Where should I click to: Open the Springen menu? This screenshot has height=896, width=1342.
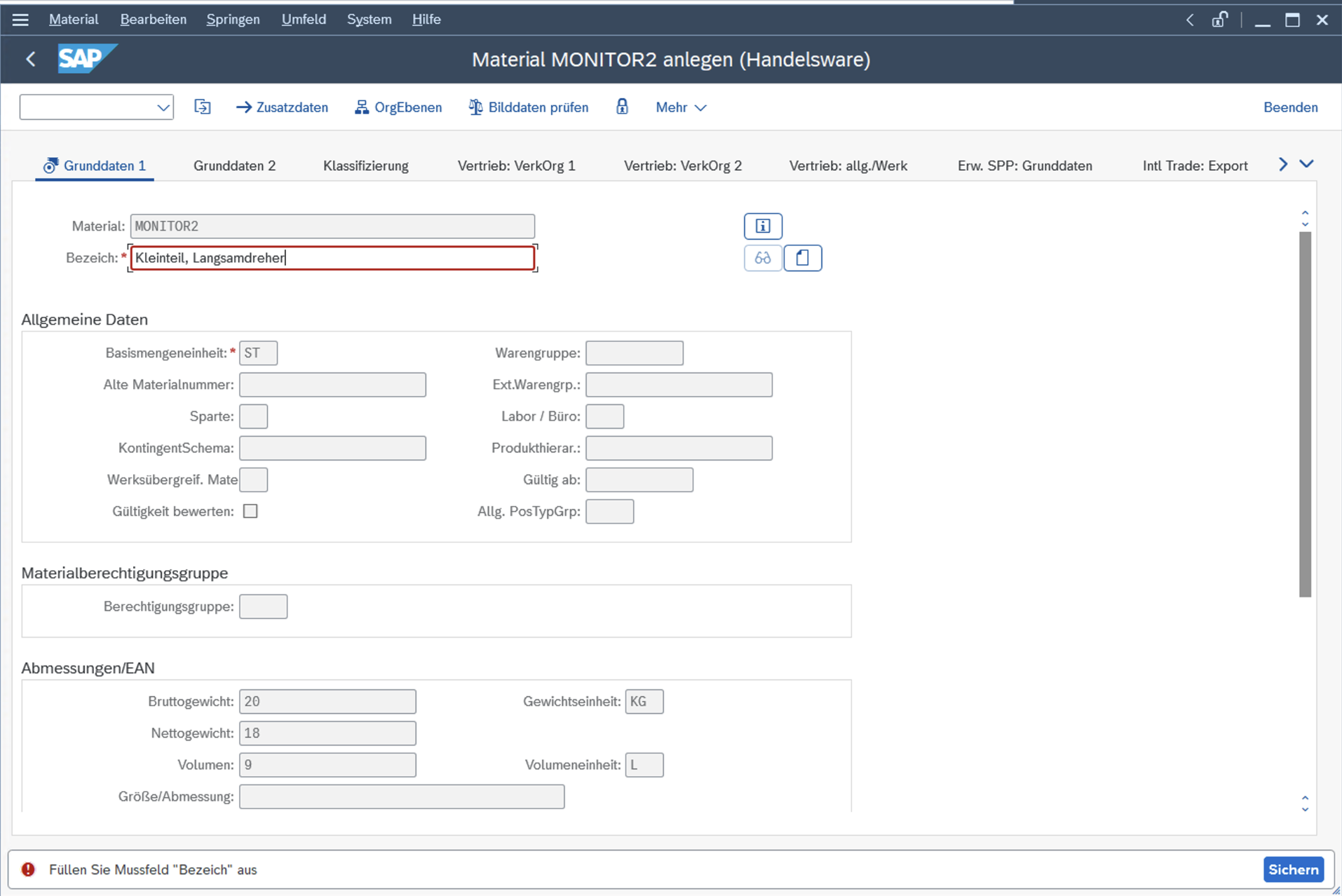[x=233, y=20]
